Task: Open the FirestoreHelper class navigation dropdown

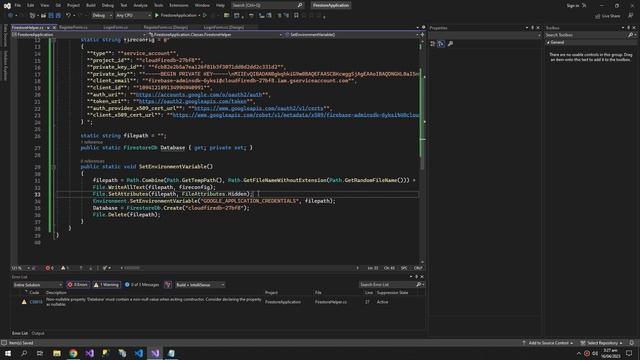Action: (216, 35)
